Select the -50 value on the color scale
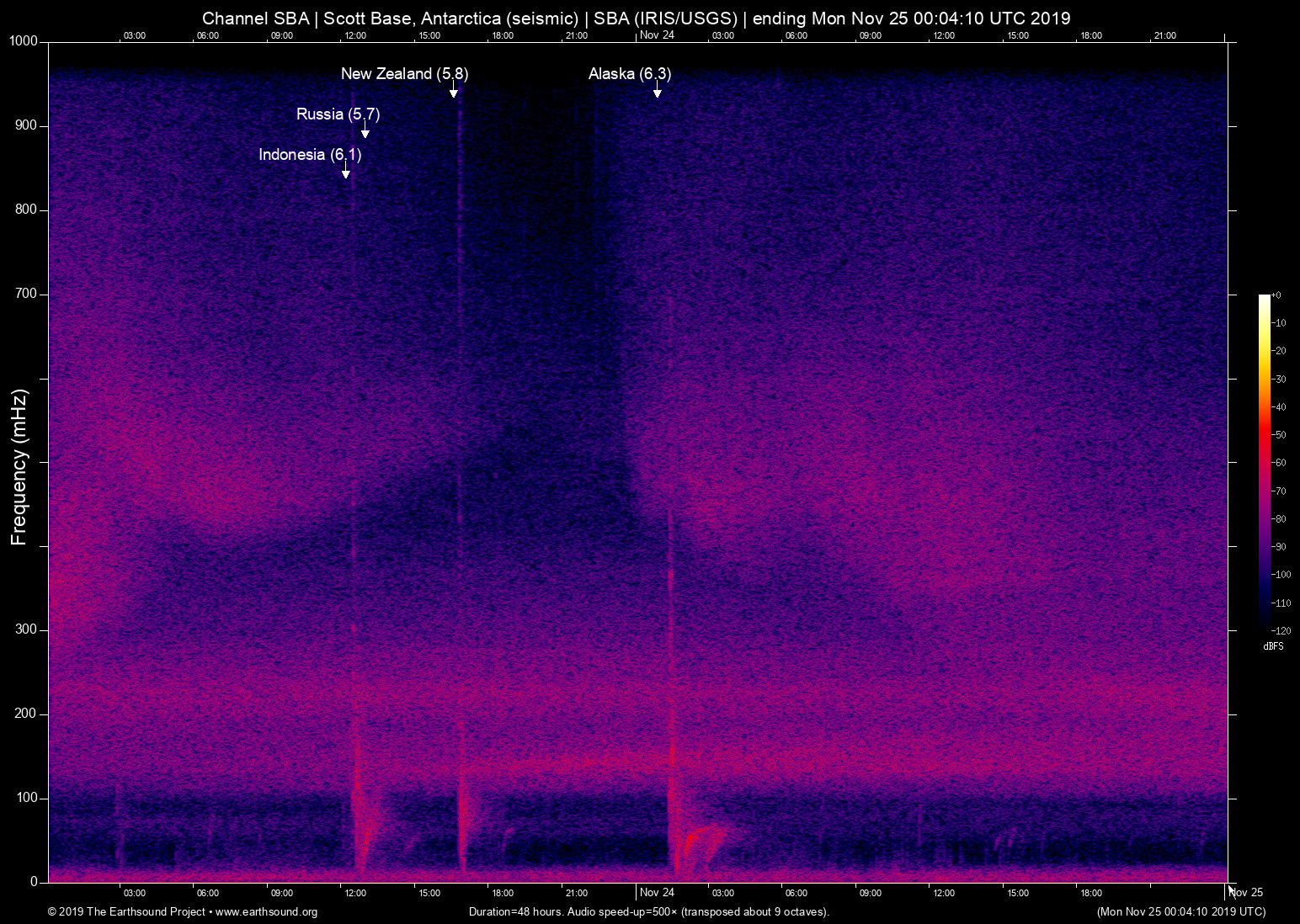This screenshot has width=1300, height=924. [x=1279, y=435]
